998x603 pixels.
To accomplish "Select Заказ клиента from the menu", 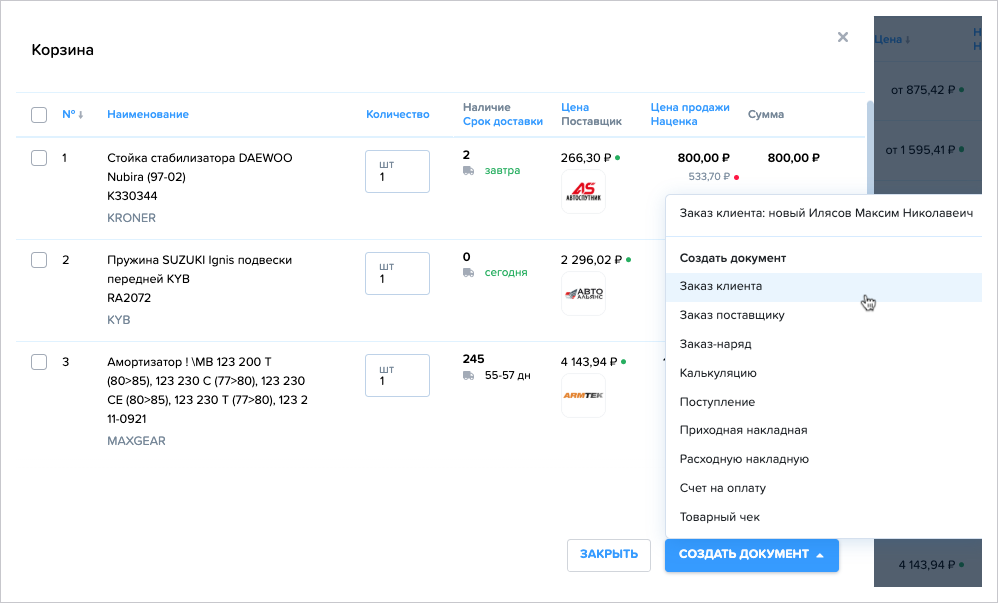I will coord(824,287).
